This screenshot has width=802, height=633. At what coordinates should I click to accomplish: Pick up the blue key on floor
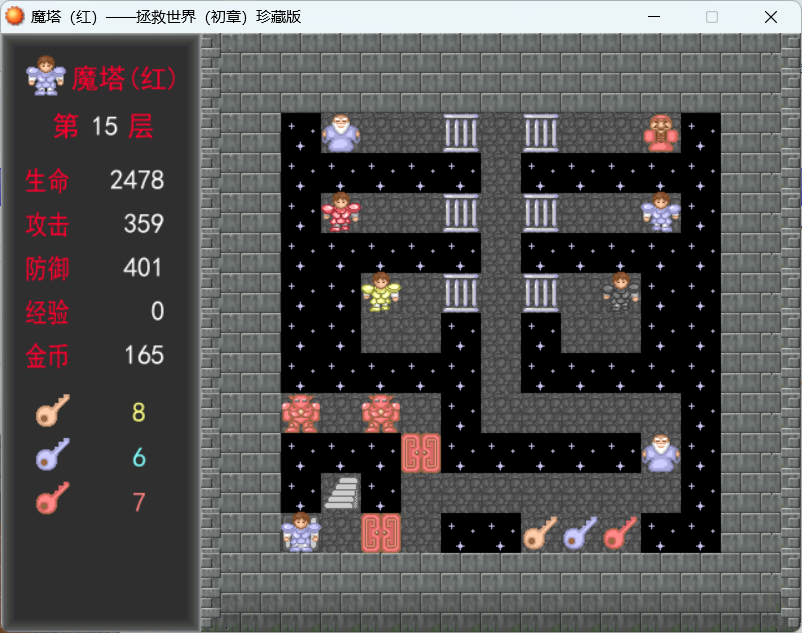point(581,533)
